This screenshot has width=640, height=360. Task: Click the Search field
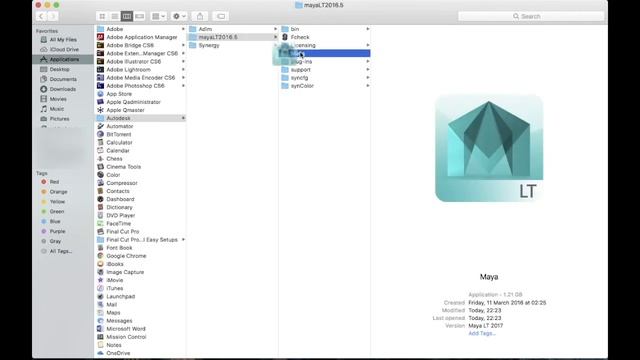click(531, 16)
